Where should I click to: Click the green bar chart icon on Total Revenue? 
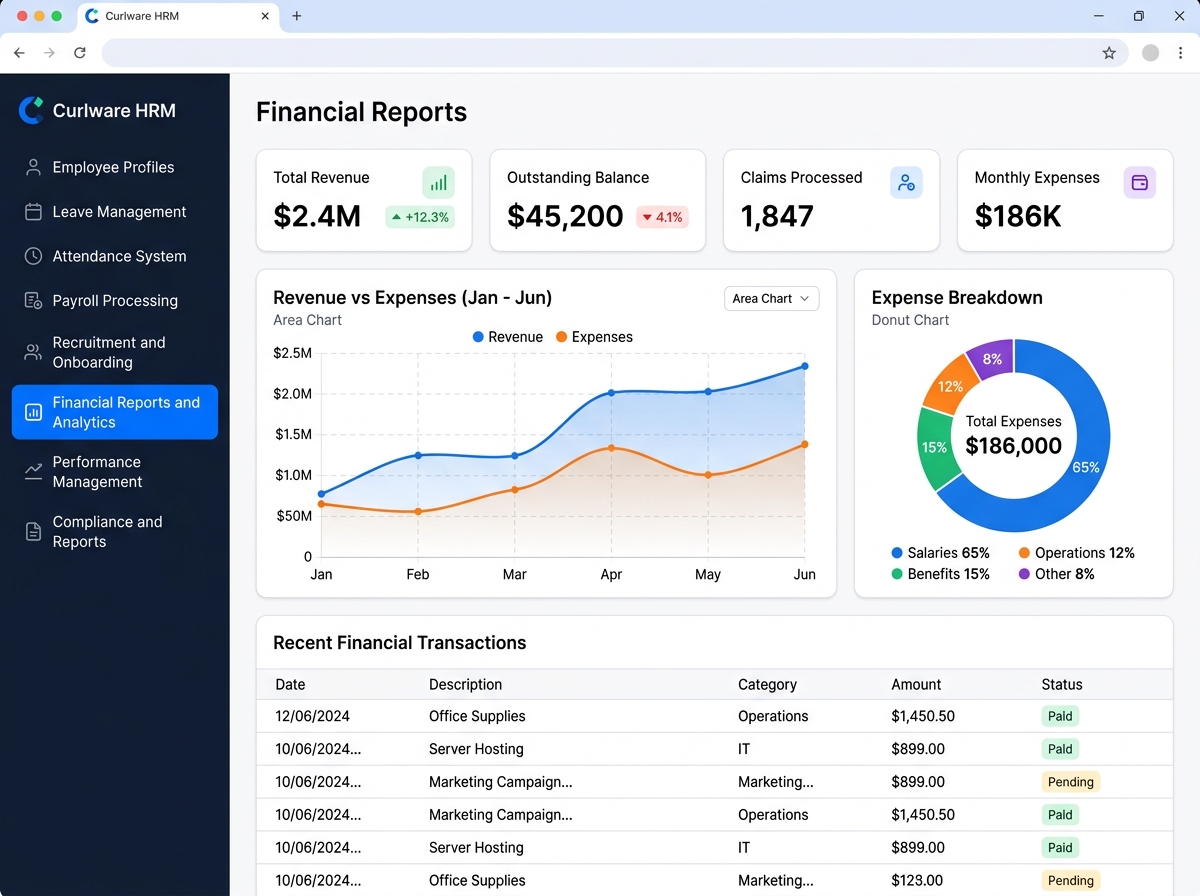tap(438, 183)
